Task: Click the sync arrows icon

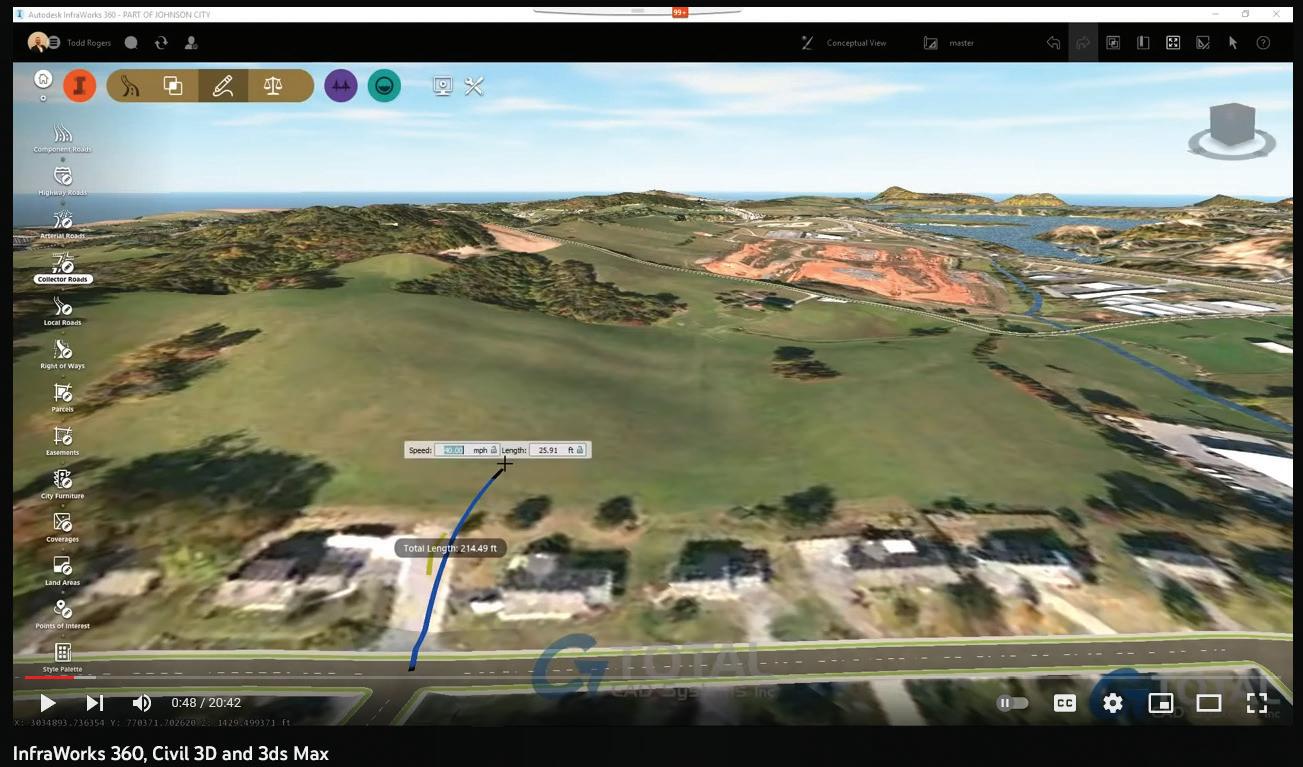Action: (x=161, y=43)
